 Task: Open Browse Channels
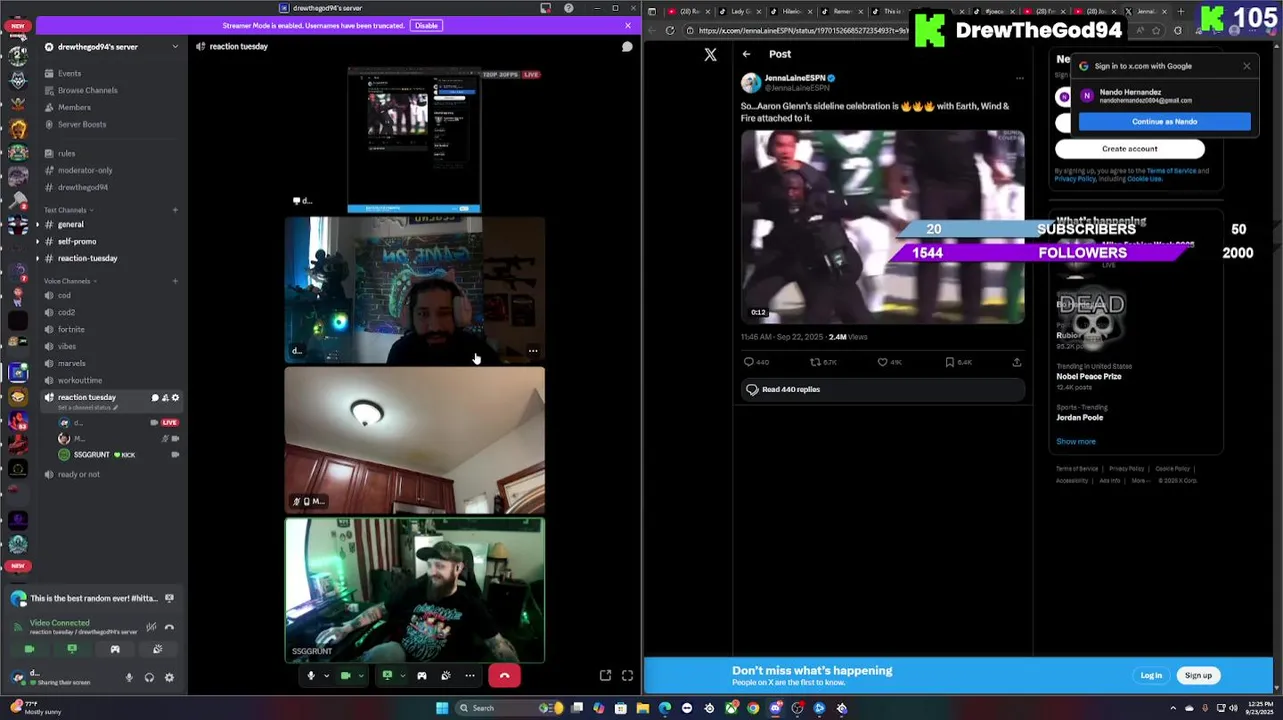[87, 90]
